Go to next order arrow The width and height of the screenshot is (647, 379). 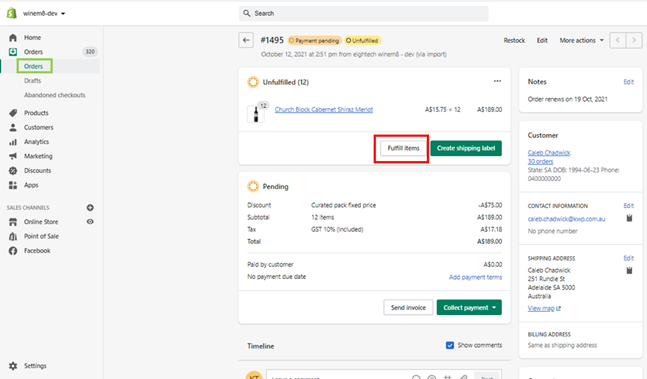(634, 40)
